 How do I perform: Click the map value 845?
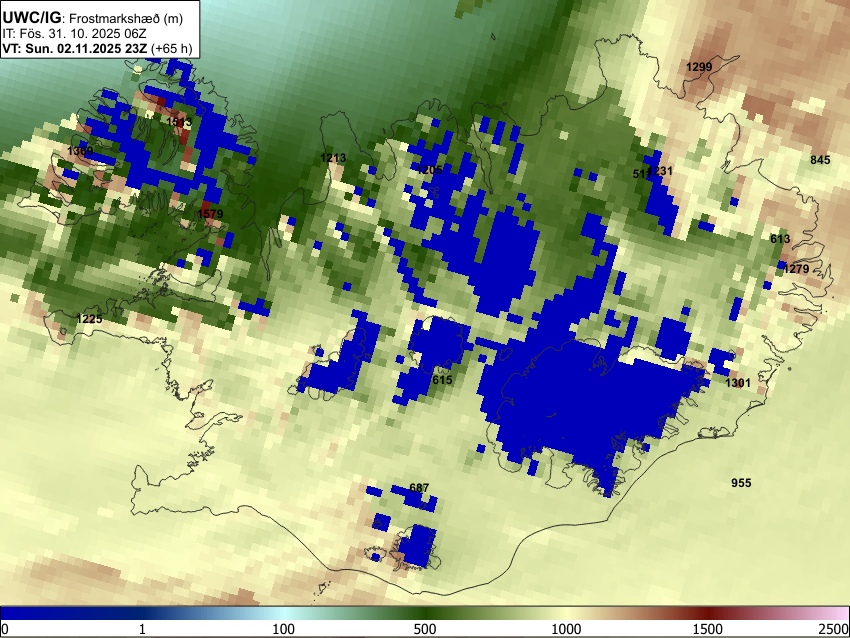point(820,160)
